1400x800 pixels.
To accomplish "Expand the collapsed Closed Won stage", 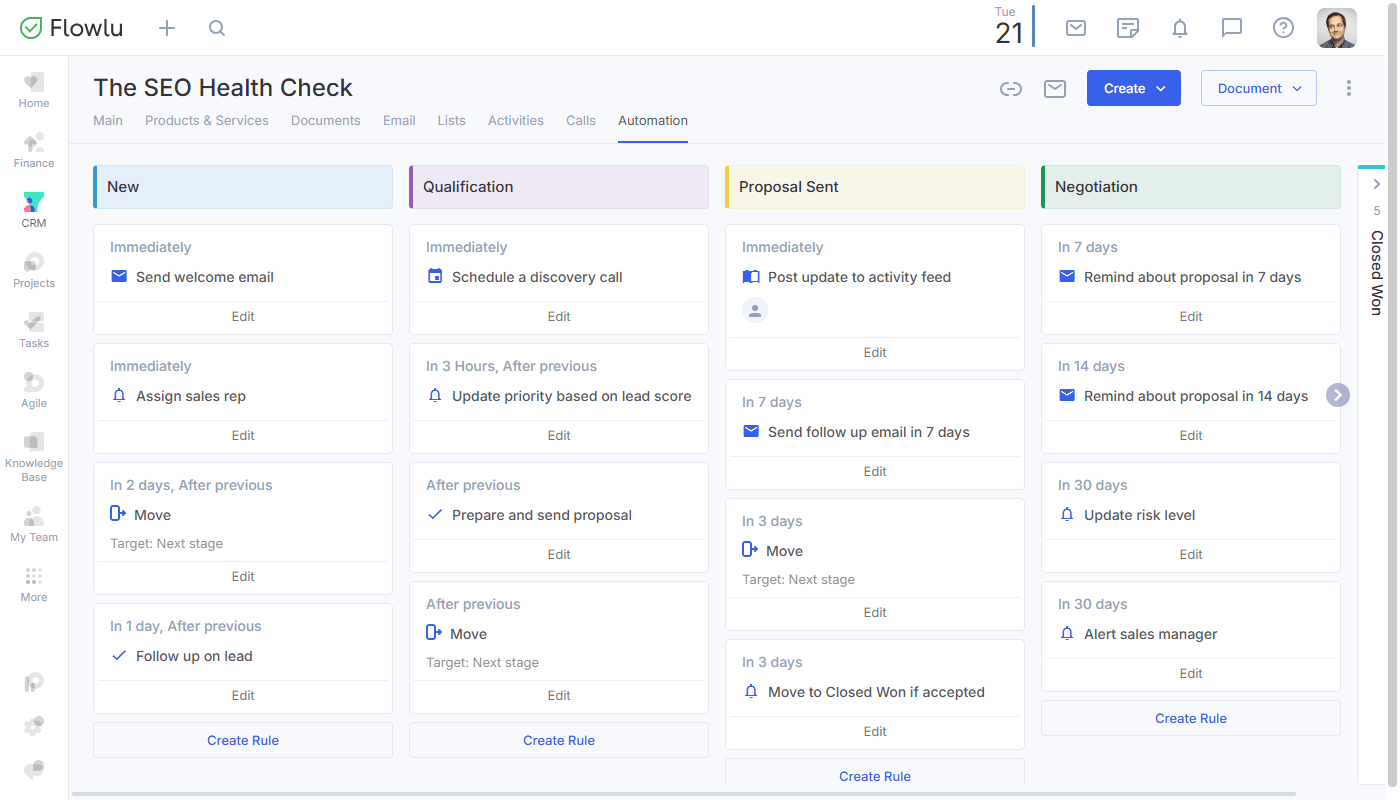I will (x=1375, y=183).
